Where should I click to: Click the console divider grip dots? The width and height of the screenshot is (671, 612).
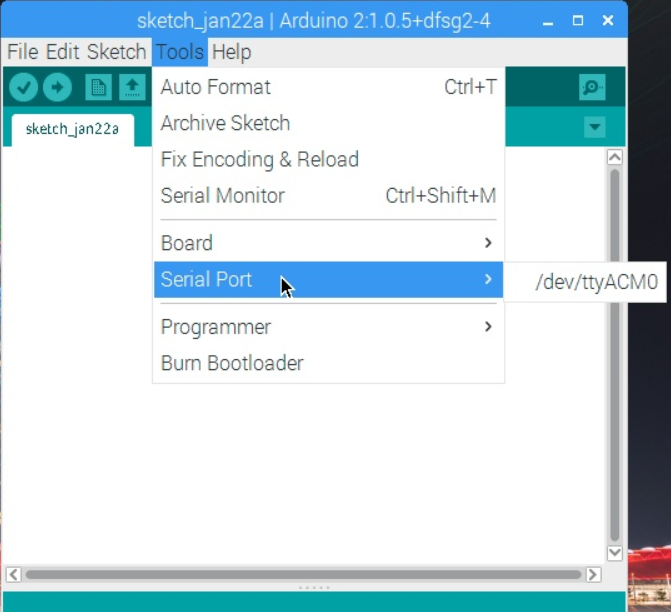[x=314, y=588]
